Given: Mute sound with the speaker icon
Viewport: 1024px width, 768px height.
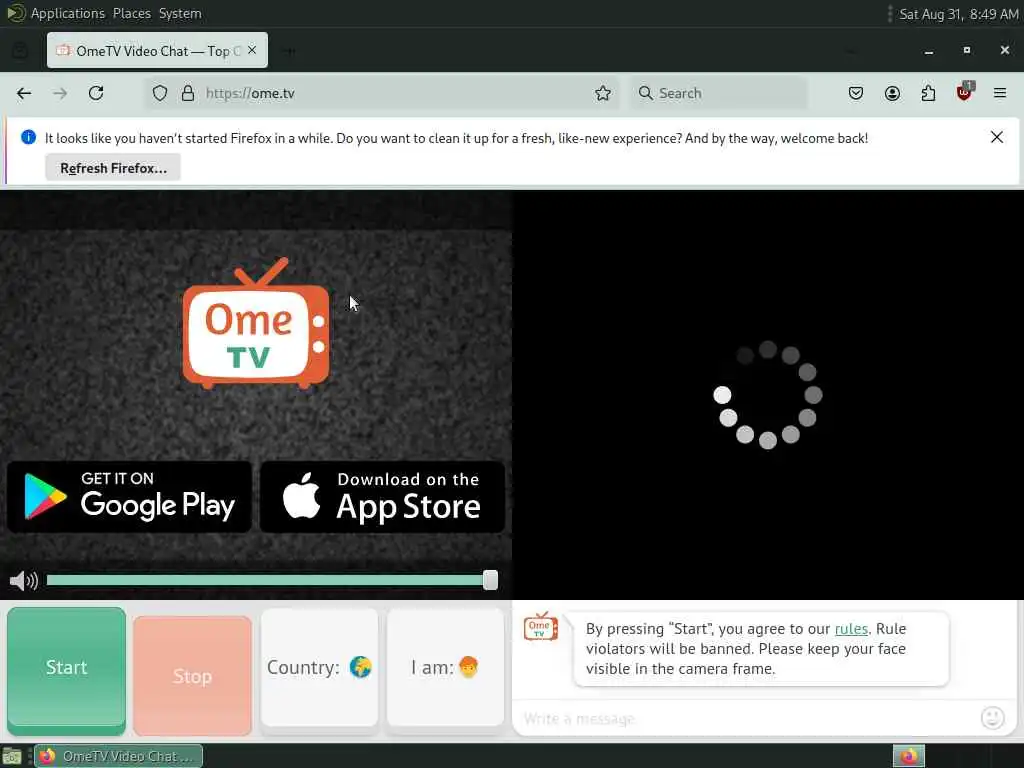Looking at the screenshot, I should [x=24, y=581].
